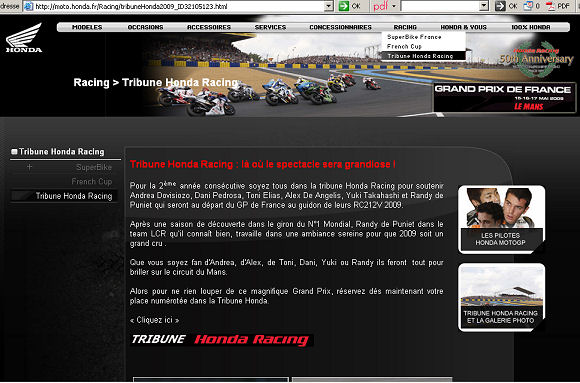
Task: Select Tribune Honda Racing submenu entry
Action: (x=423, y=56)
